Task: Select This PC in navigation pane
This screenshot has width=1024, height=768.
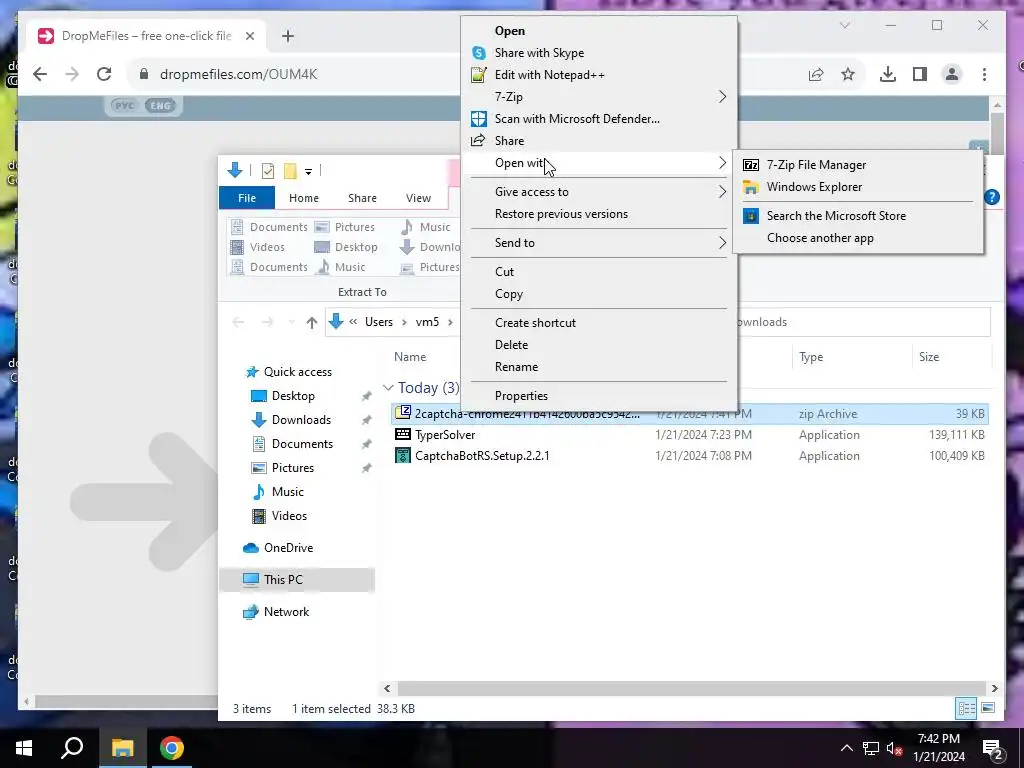Action: pyautogui.click(x=283, y=580)
